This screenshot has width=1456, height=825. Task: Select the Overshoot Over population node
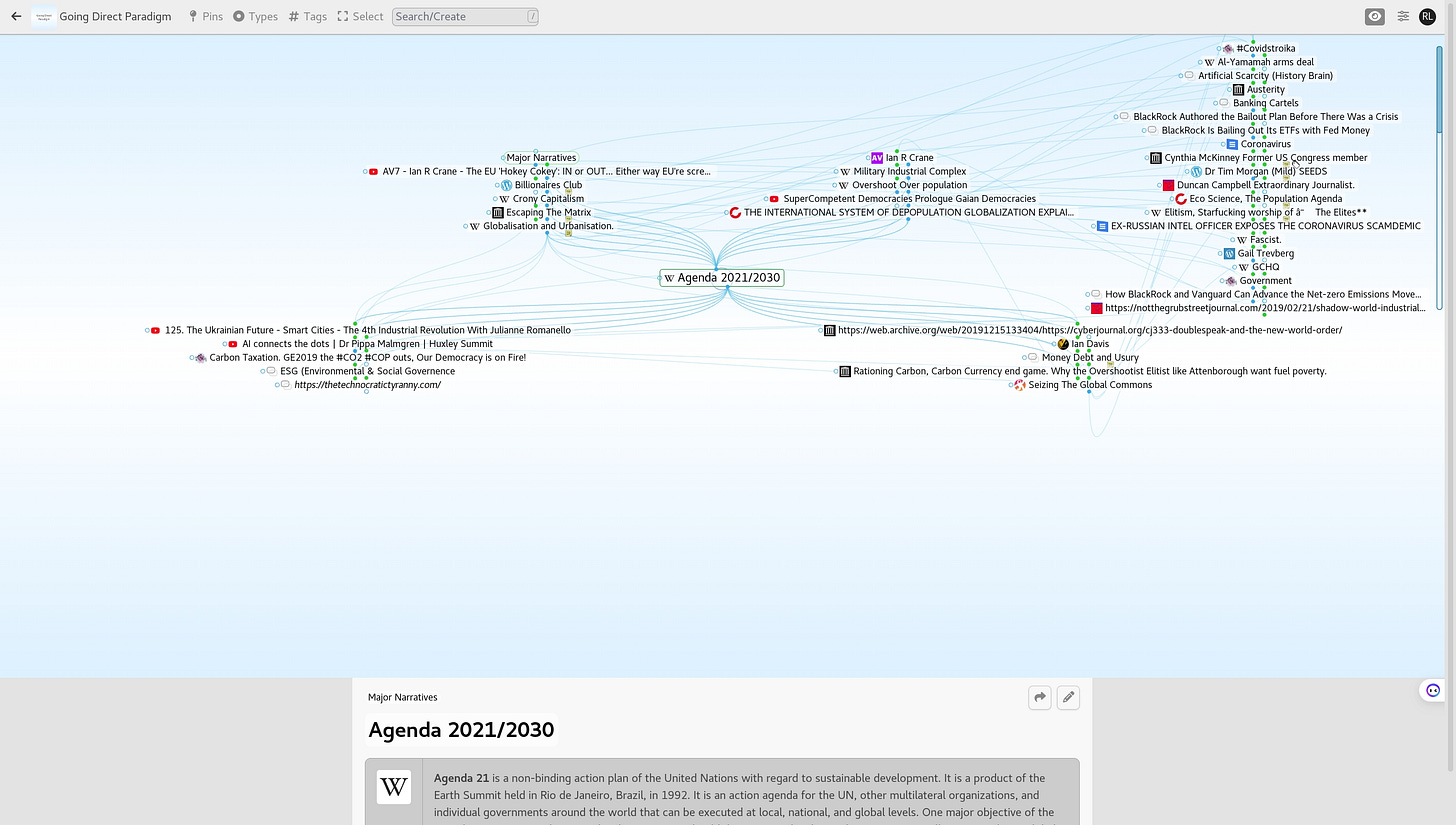tap(902, 185)
